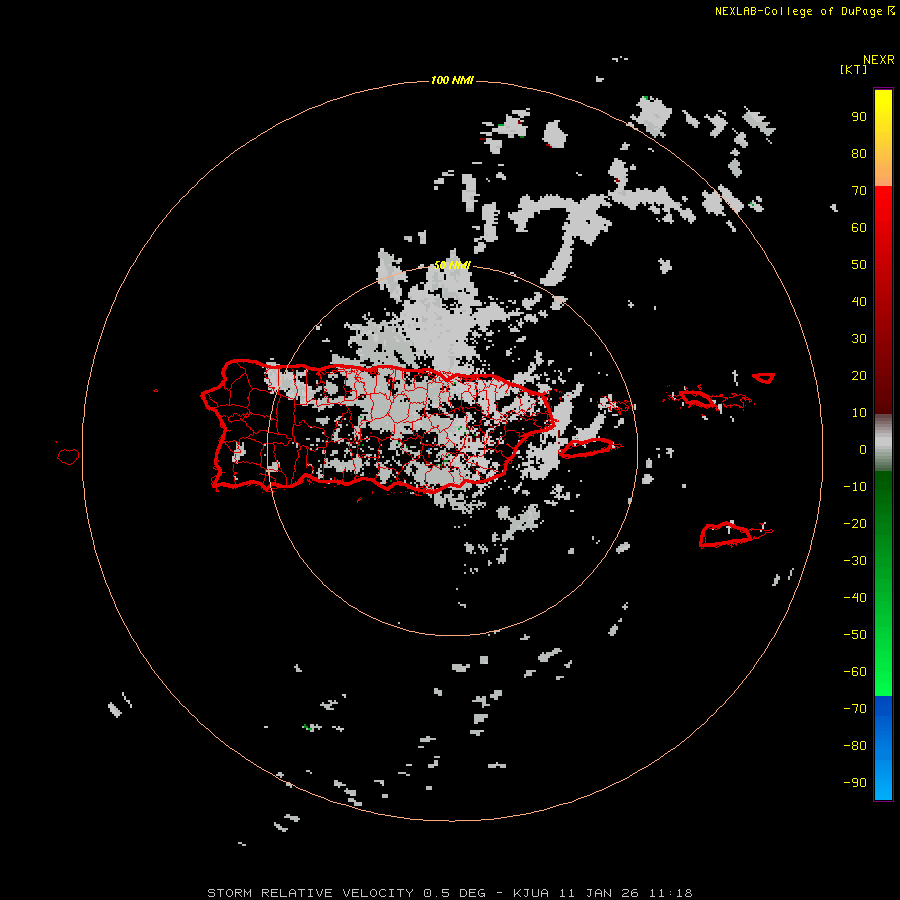
Task: Click the 60 value on the color scale
Action: [859, 228]
